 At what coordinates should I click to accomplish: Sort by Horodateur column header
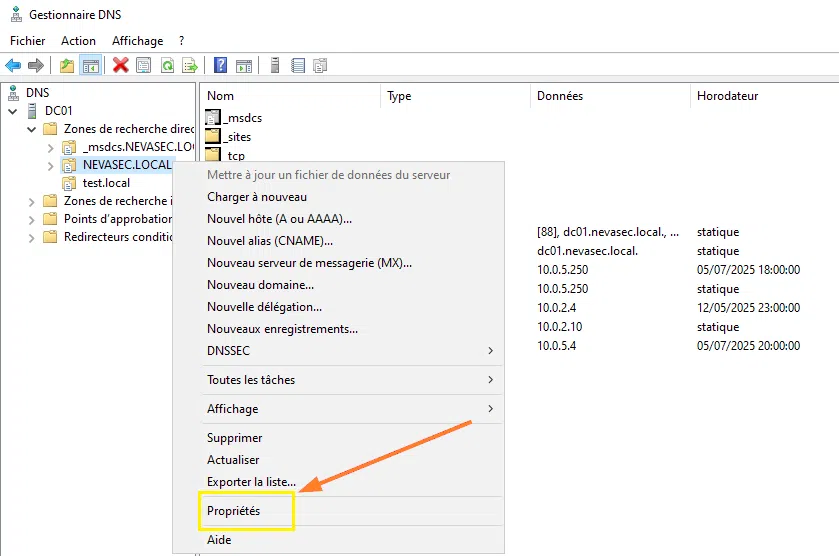pyautogui.click(x=727, y=96)
